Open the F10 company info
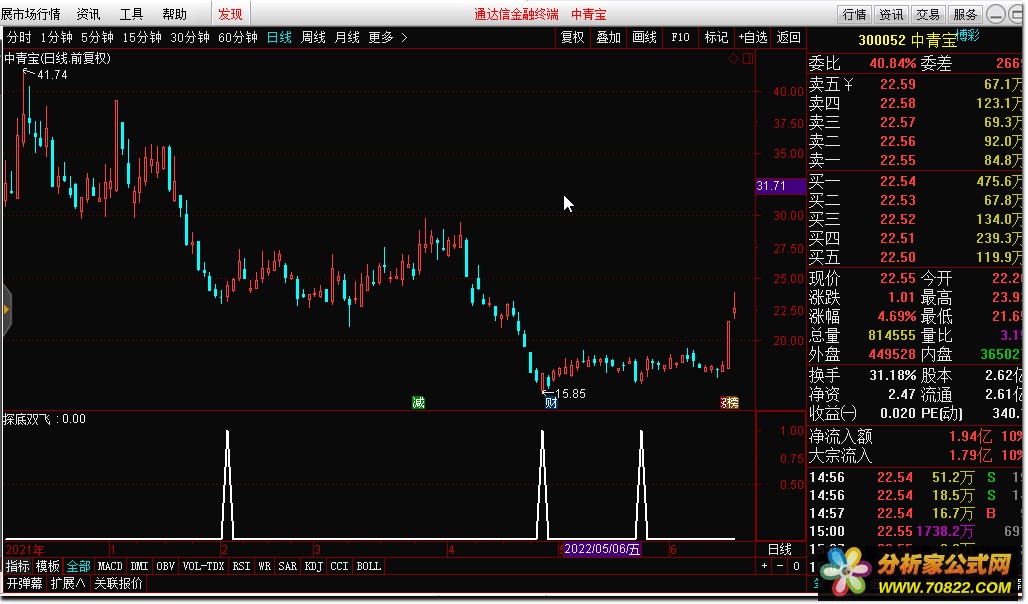 click(x=681, y=38)
